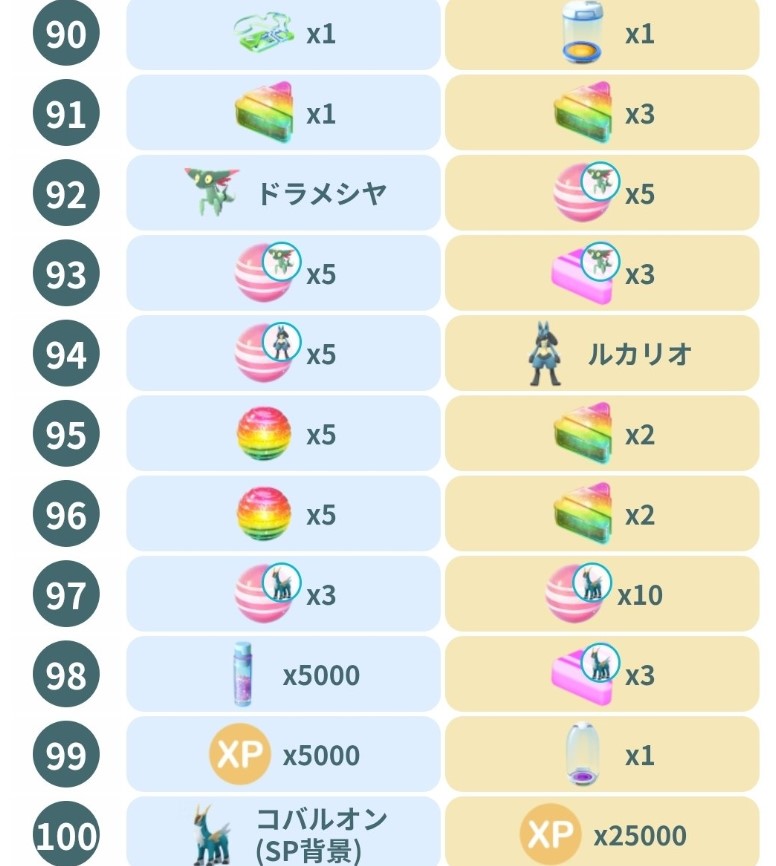The width and height of the screenshot is (776, 866).
Task: Select the level 92 number badge
Action: 66,193
